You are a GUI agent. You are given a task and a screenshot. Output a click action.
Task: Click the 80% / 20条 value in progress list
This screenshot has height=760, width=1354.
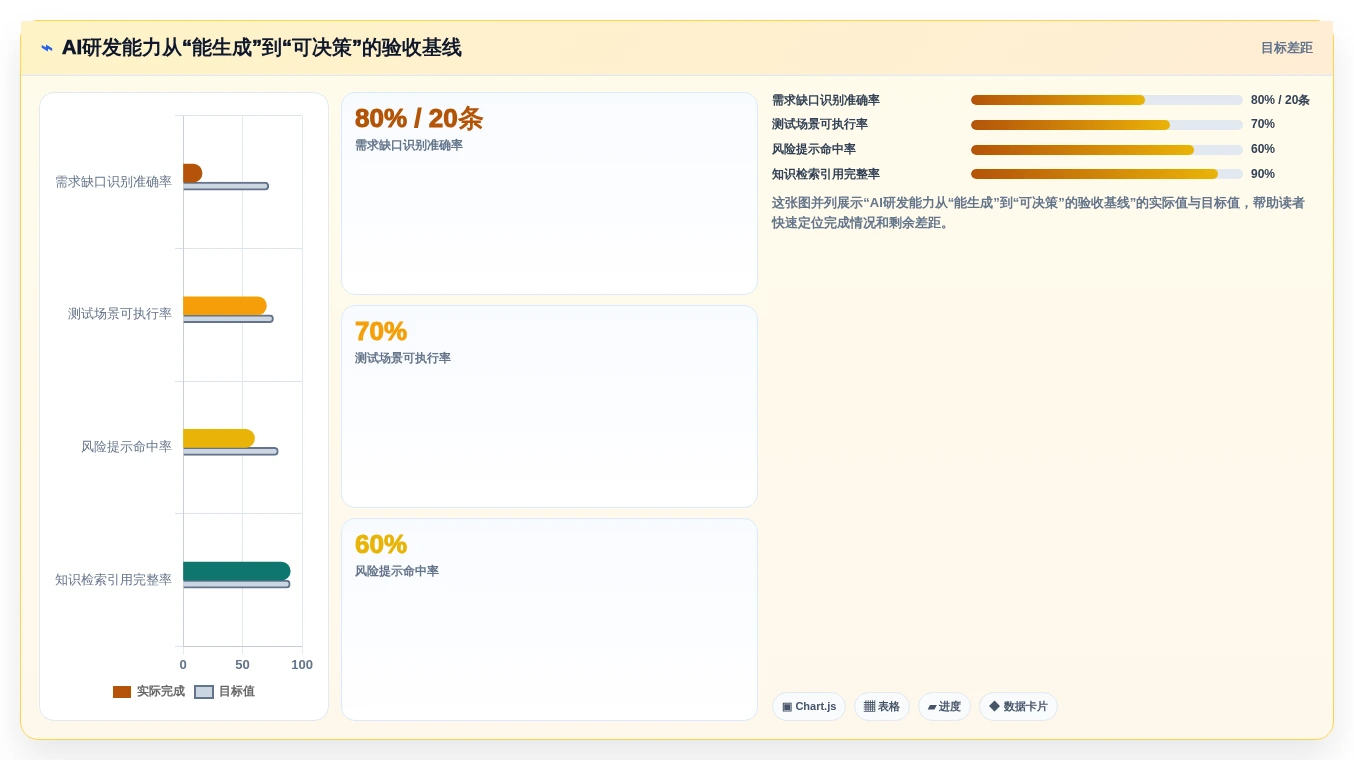(1280, 100)
